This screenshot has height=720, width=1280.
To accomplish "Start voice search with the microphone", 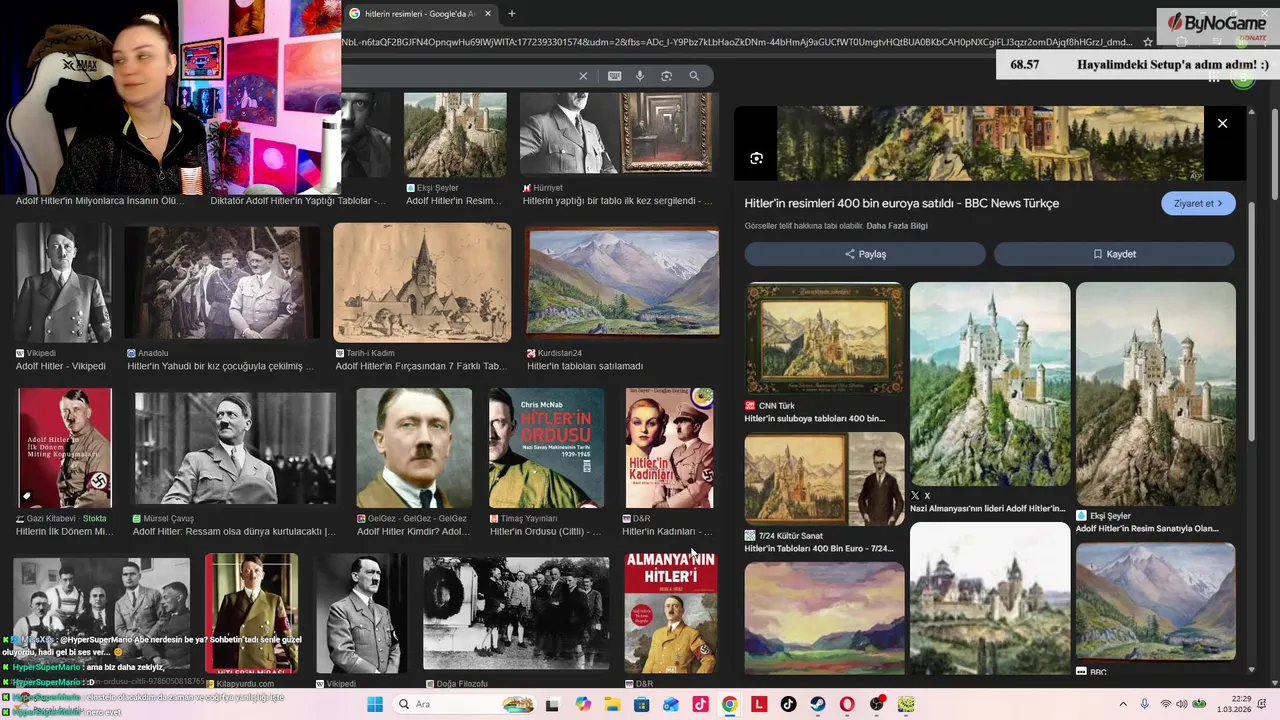I will tap(640, 76).
